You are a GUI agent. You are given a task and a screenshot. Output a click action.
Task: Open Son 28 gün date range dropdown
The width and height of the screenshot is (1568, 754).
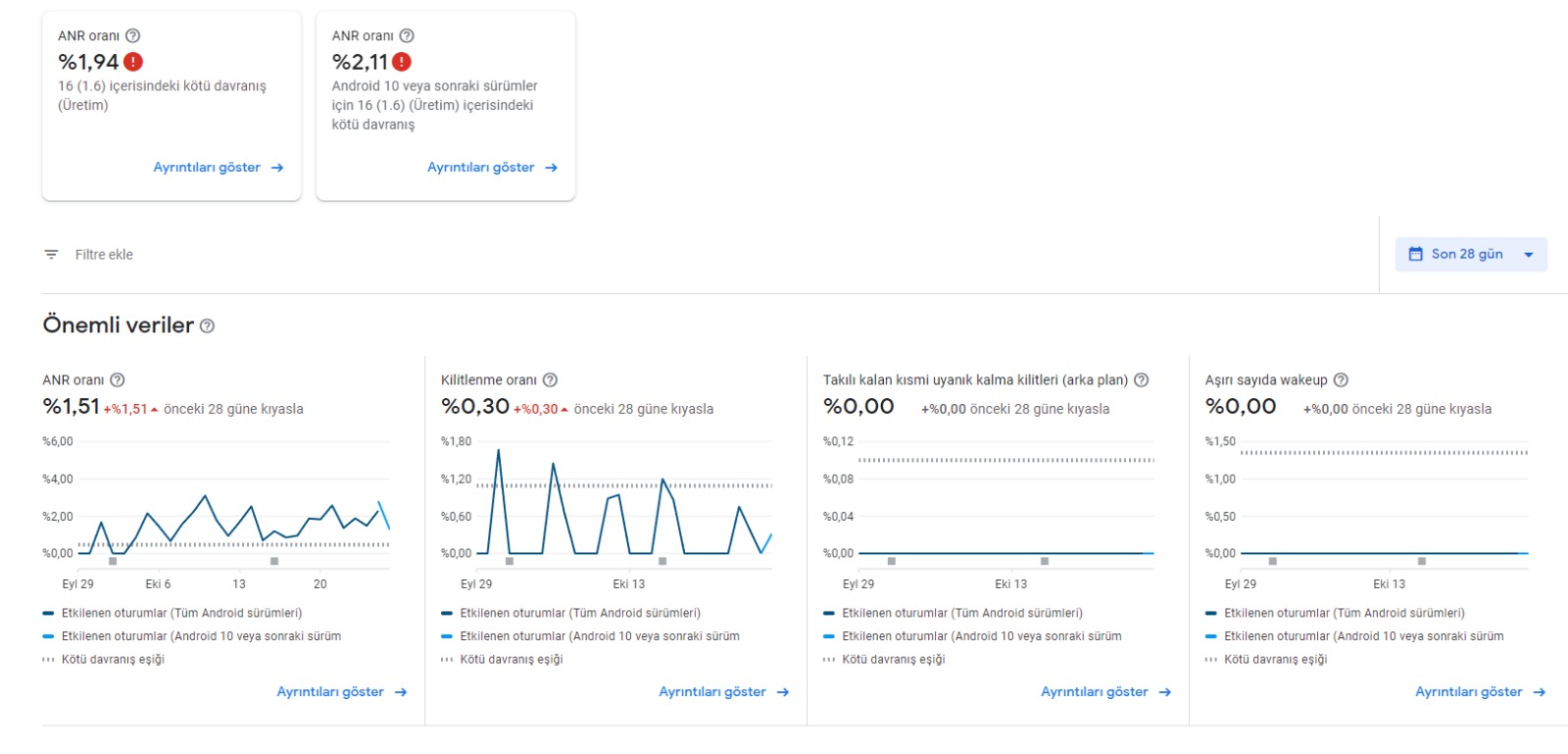(1471, 254)
